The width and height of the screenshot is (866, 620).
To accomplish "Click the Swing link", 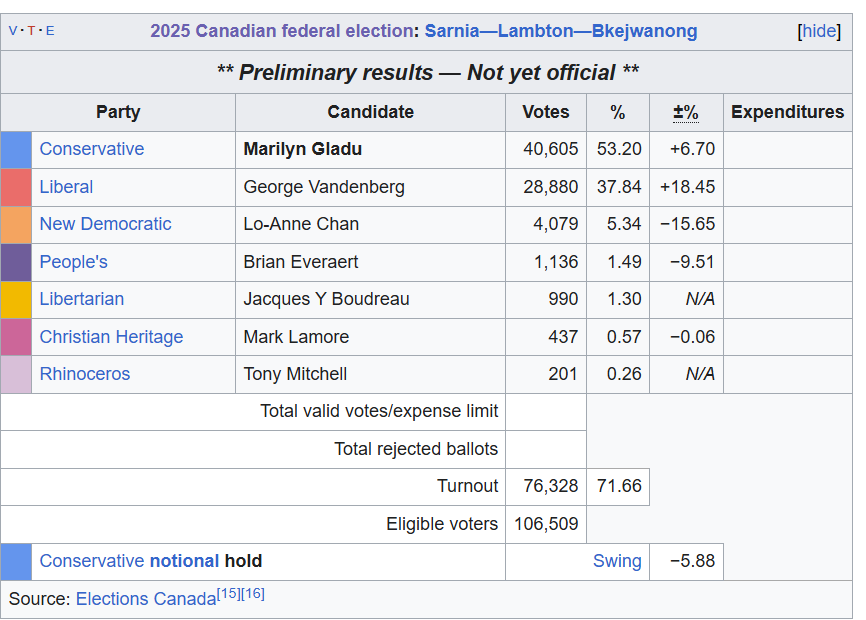I will click(617, 561).
